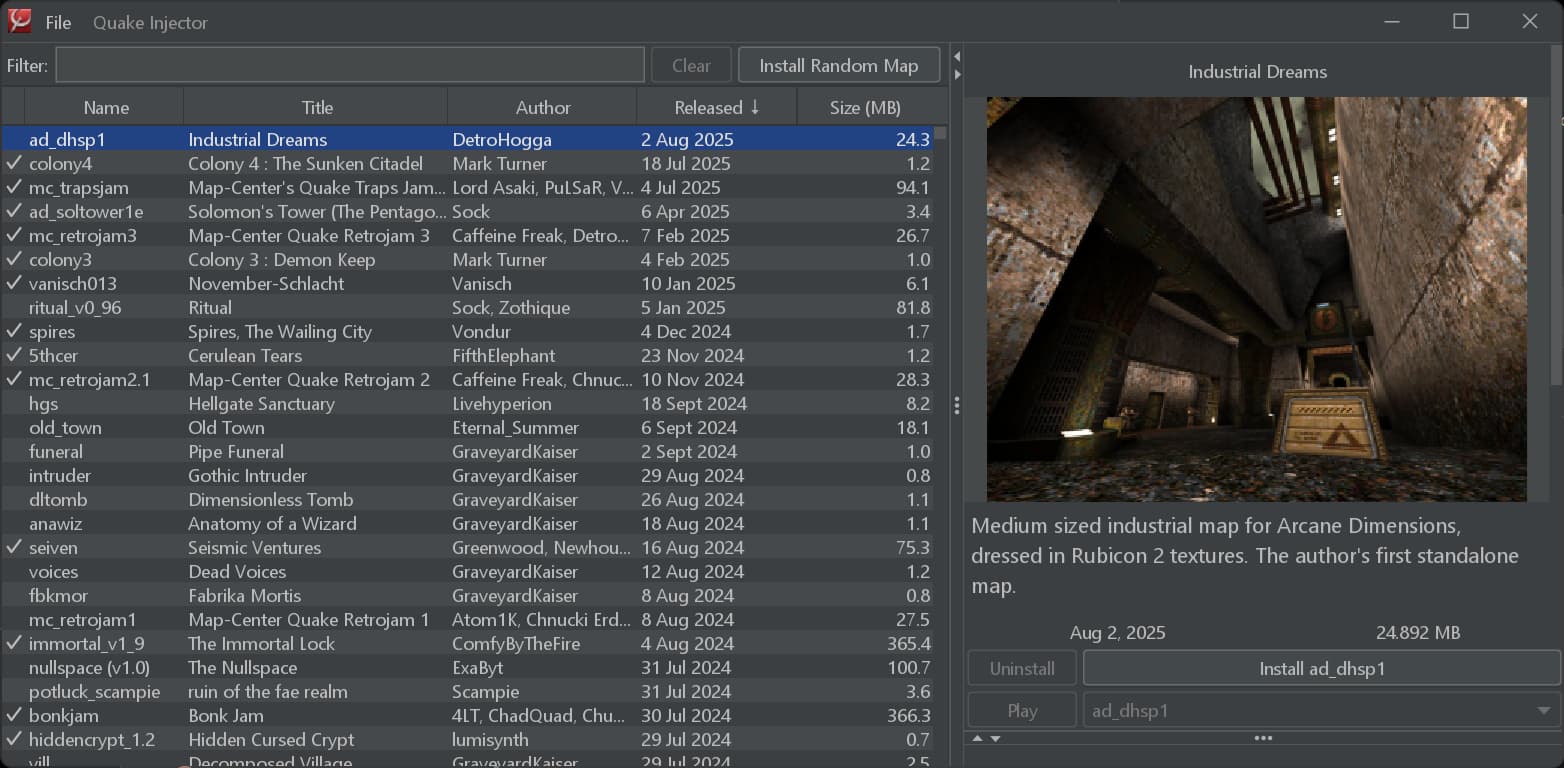Viewport: 1564px width, 768px height.
Task: Click the right-pointing split pane expand arrow
Action: click(957, 74)
